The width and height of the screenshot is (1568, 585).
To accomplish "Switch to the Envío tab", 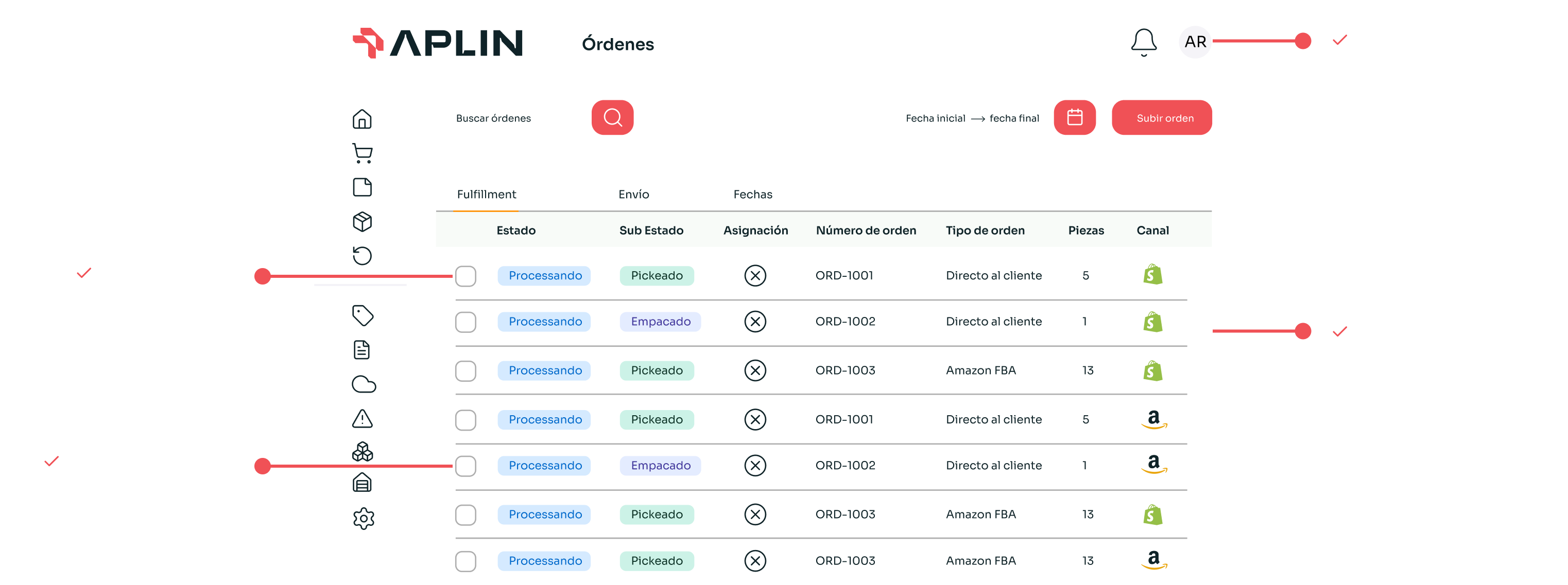I will (634, 194).
